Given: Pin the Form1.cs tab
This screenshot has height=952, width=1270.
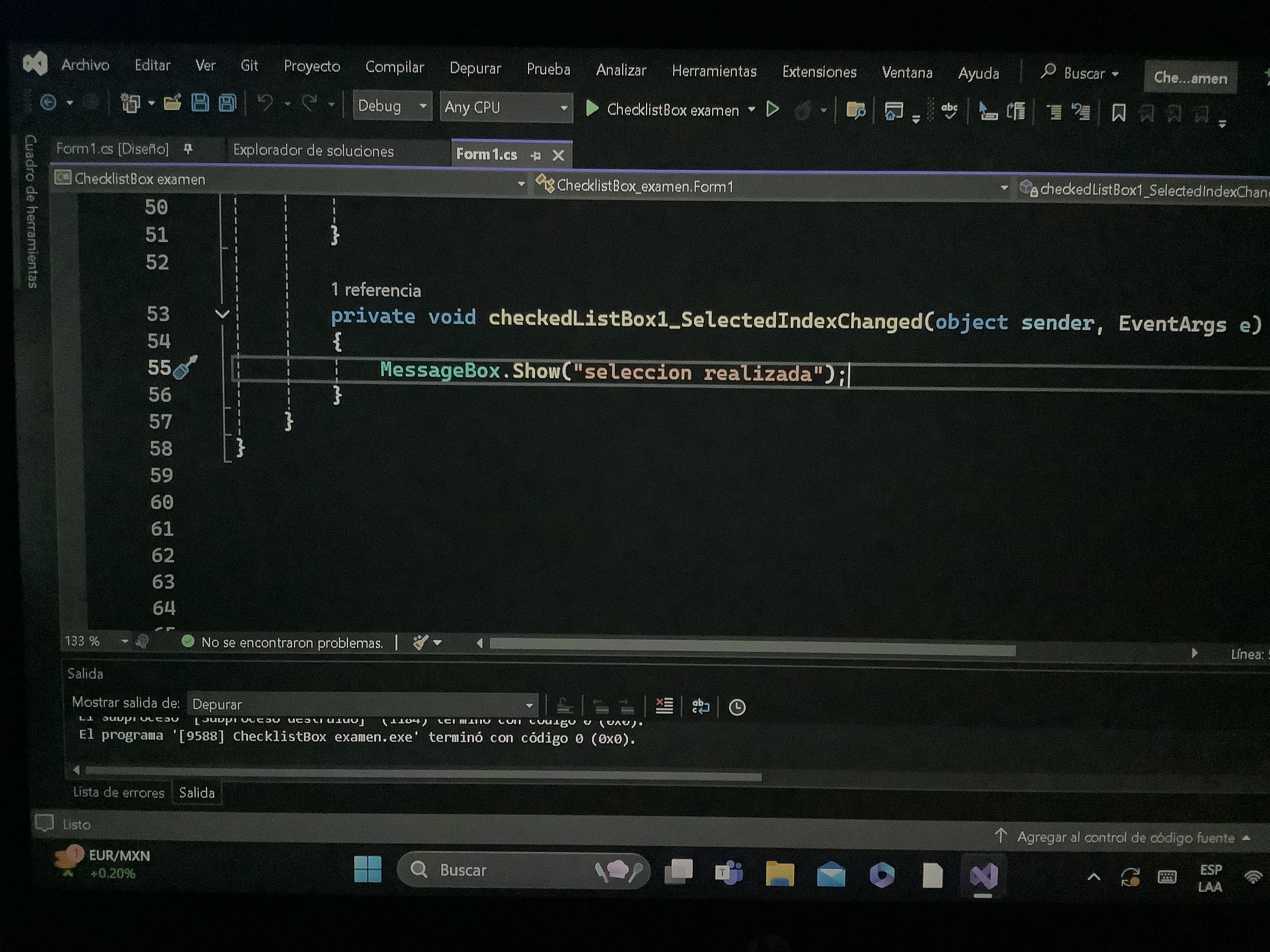Looking at the screenshot, I should click(x=536, y=156).
